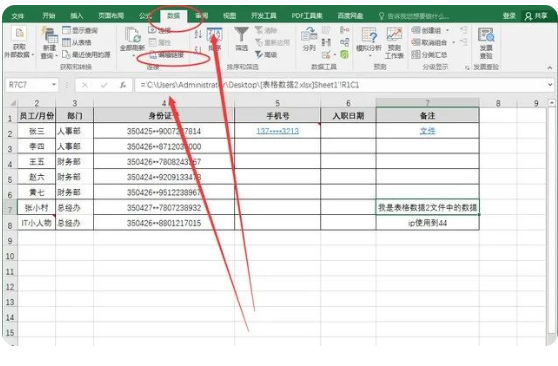
Task: Click the 分类汇总 subtotal icon
Action: [430, 54]
